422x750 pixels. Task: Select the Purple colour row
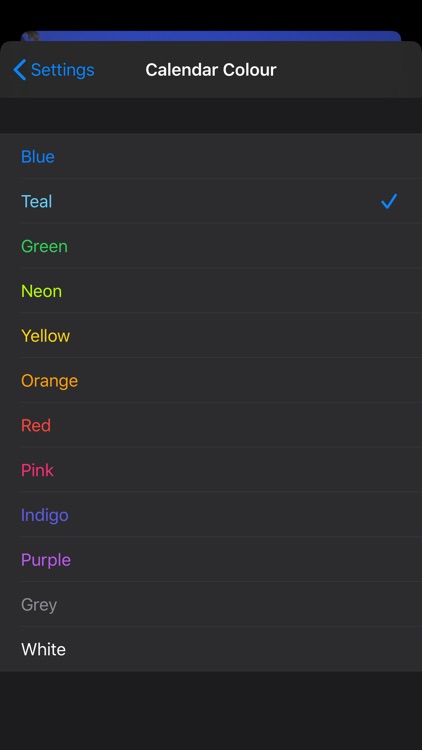211,560
